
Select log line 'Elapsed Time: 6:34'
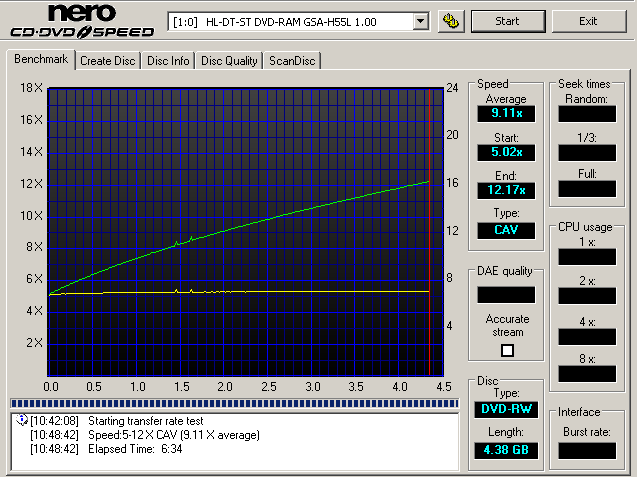click(x=135, y=449)
